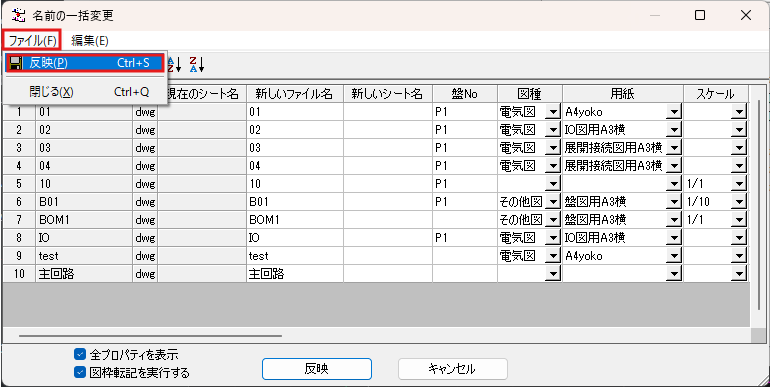
Task: Click the ascending A-Z sort icon
Action: pyautogui.click(x=175, y=64)
